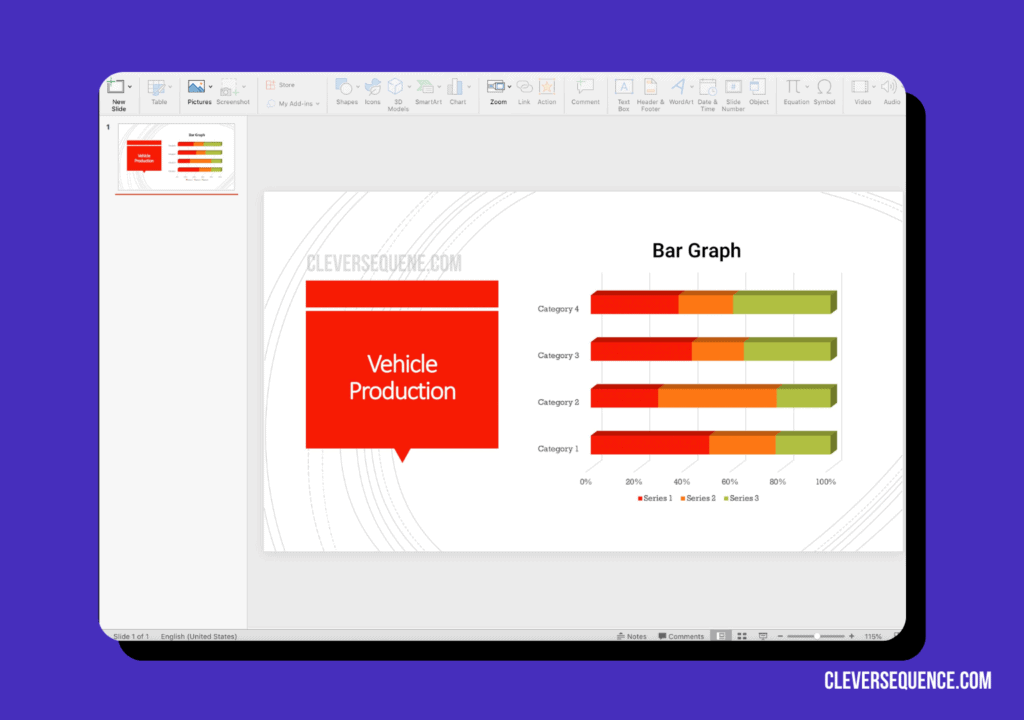Insert a new Chart
1024x720 pixels.
pyautogui.click(x=457, y=92)
